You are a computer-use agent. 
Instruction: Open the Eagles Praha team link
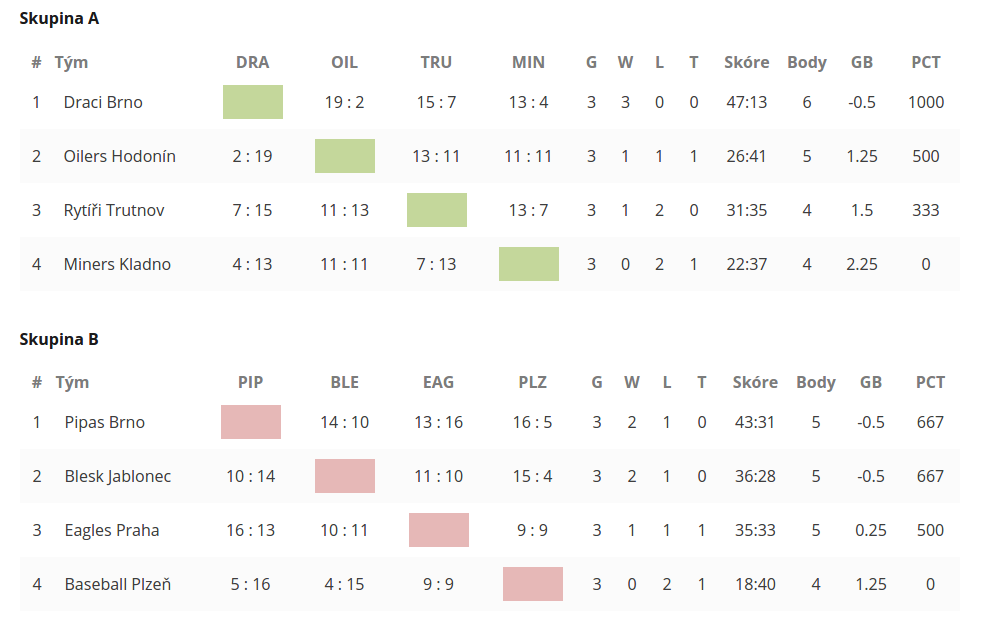tap(112, 530)
